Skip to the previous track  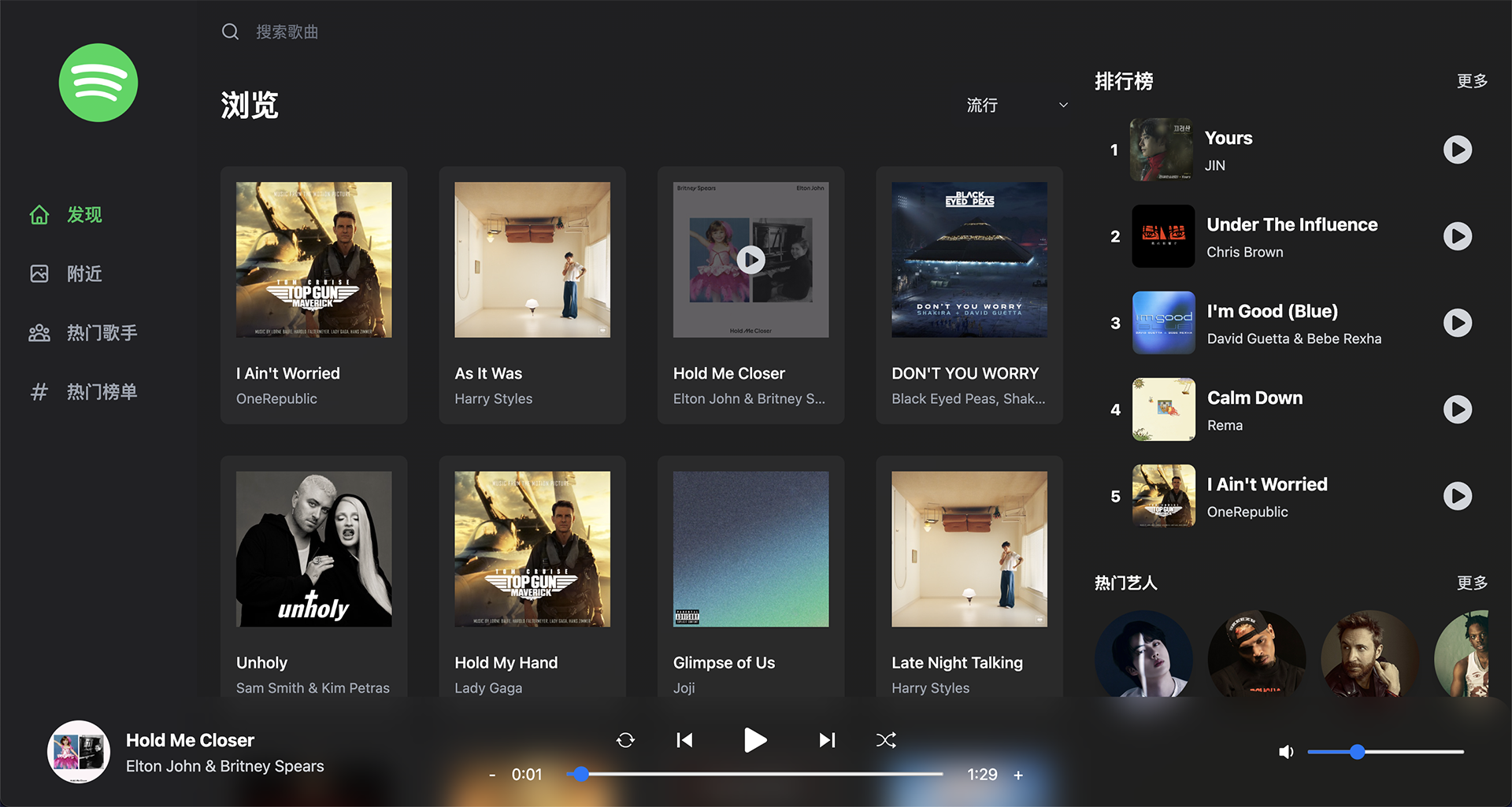[684, 740]
